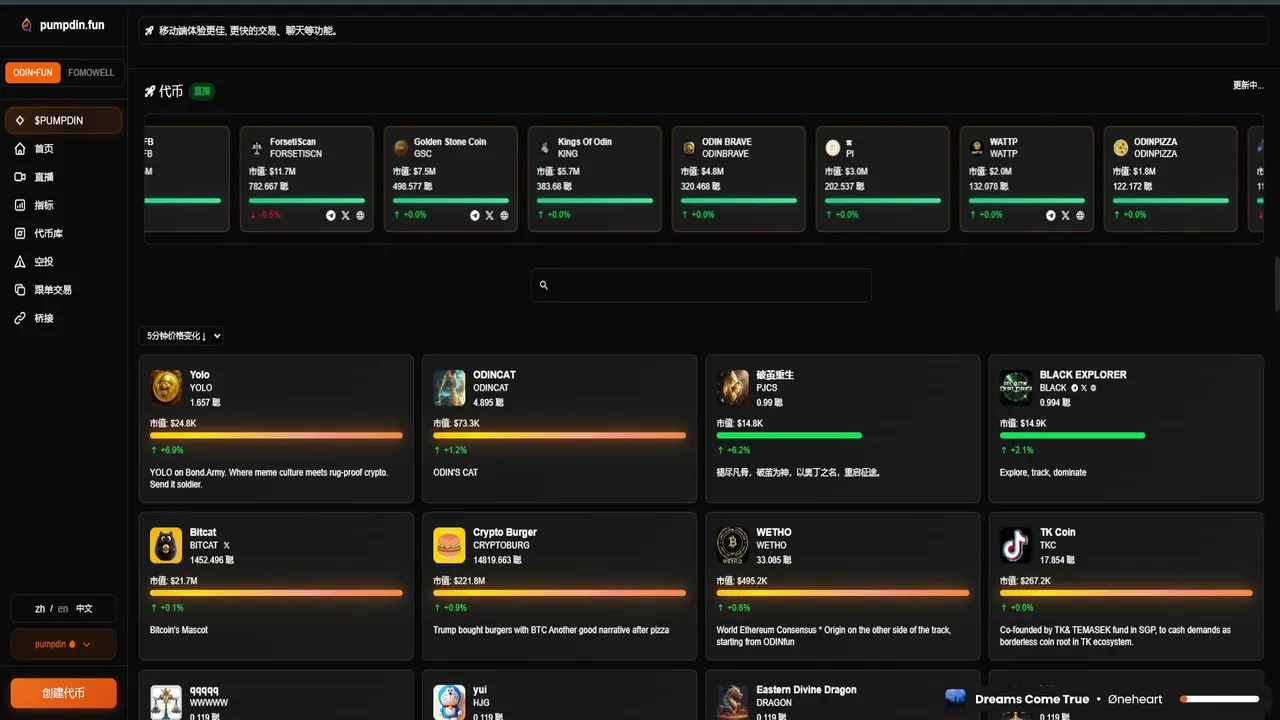Expand the pumpdin account dropdown
This screenshot has width=1280, height=720.
coord(63,644)
